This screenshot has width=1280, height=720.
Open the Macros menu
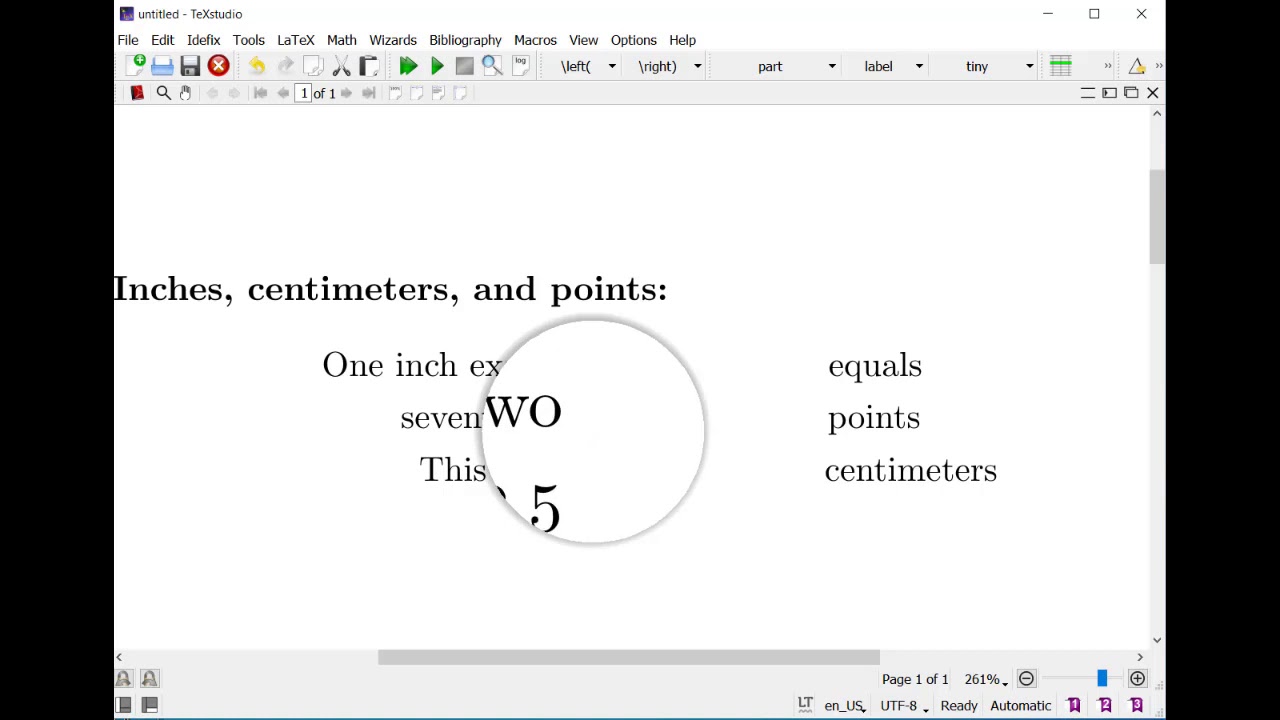click(x=535, y=40)
